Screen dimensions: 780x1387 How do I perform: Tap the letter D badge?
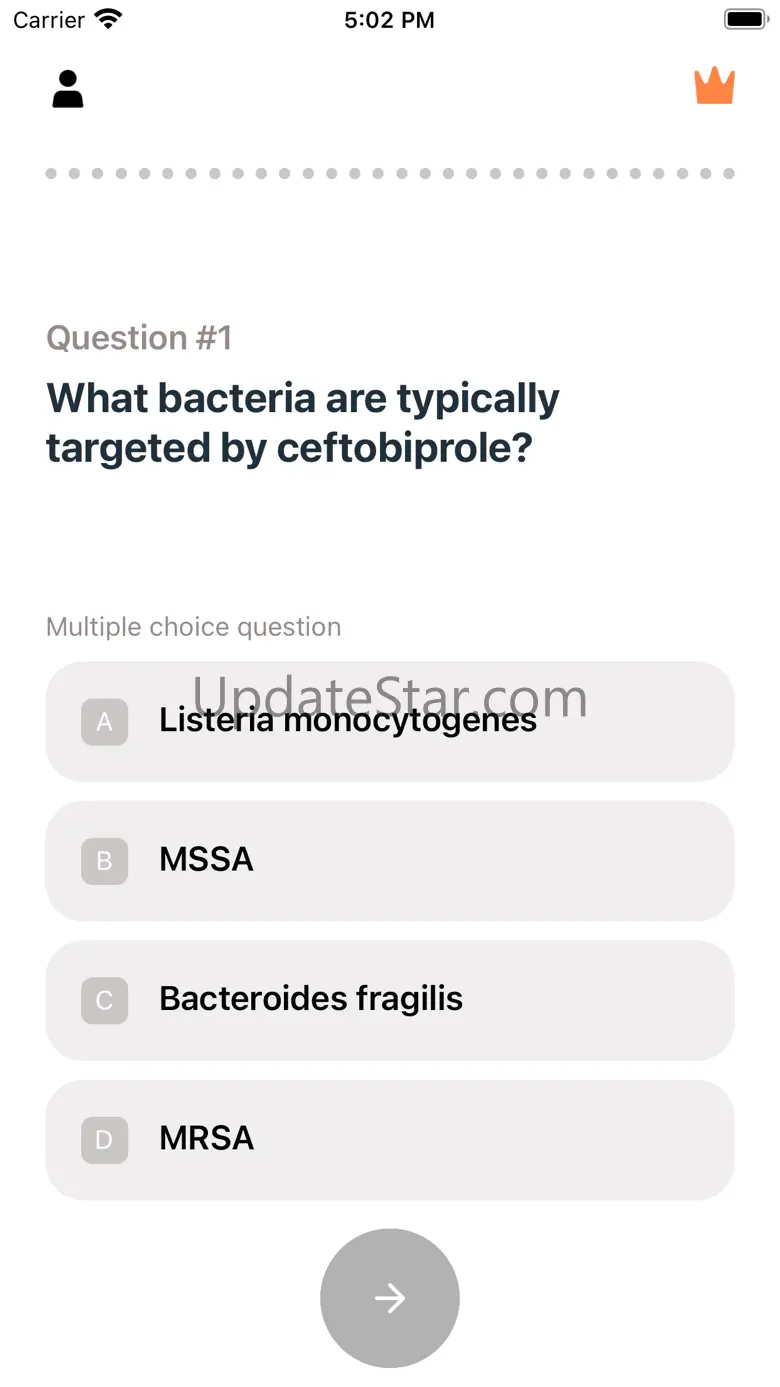[x=104, y=1140]
